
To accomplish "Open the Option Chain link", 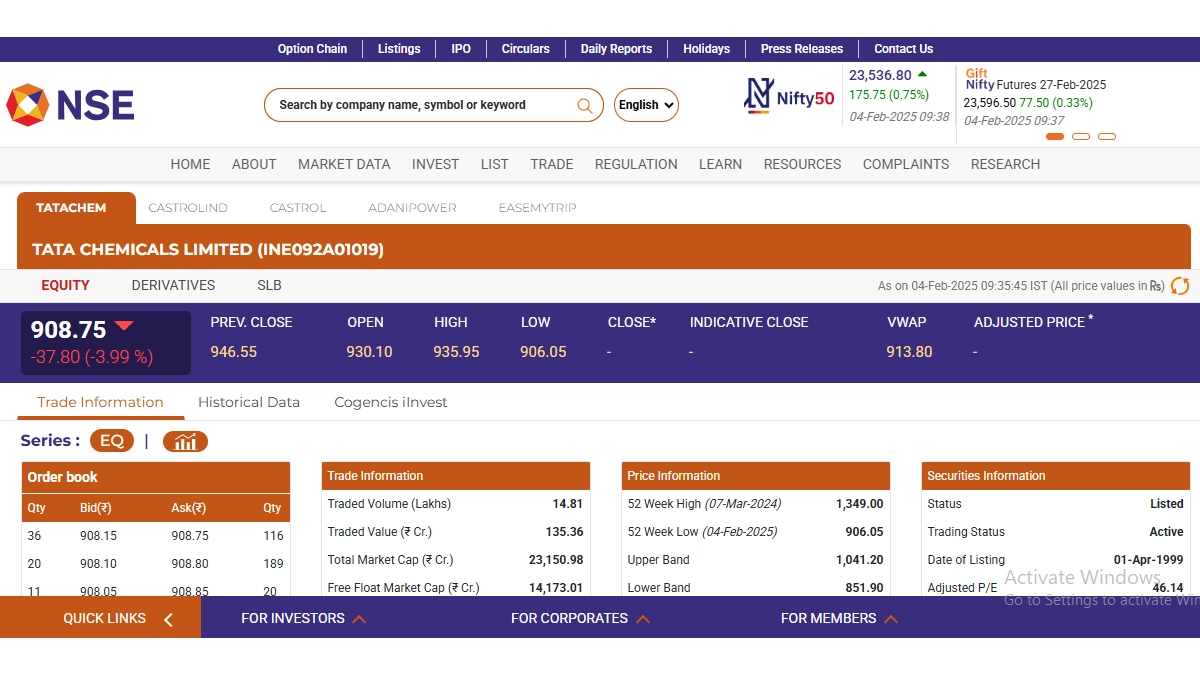I will (x=312, y=48).
